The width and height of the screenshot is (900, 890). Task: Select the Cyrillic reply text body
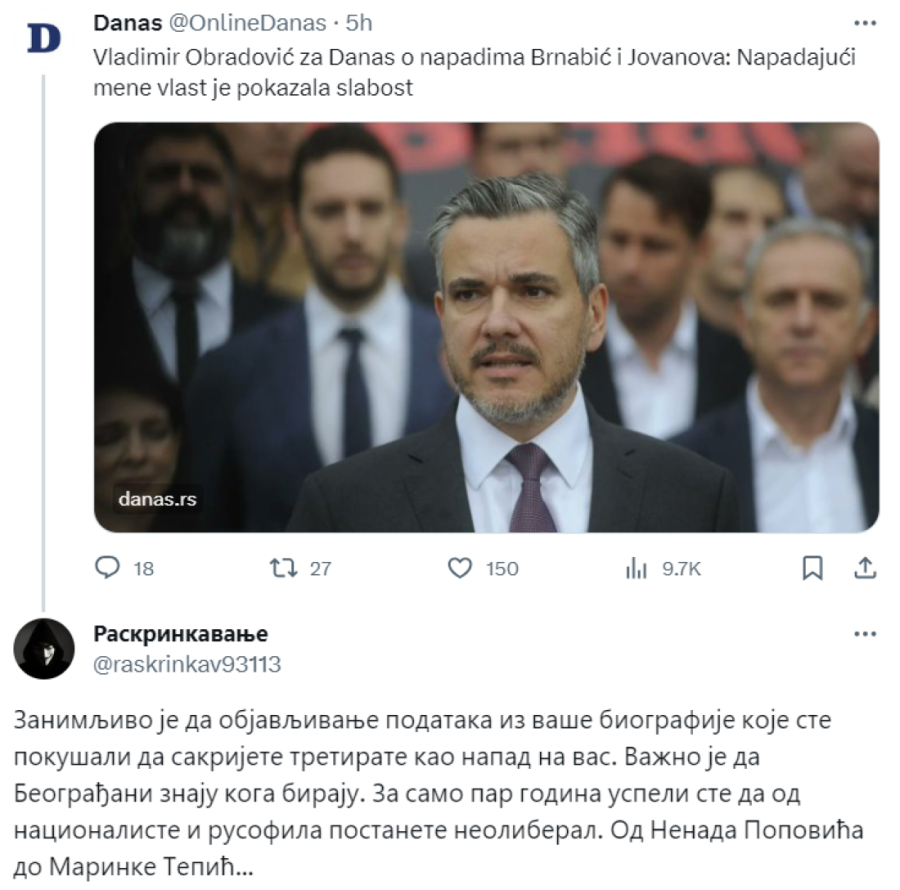click(x=439, y=793)
